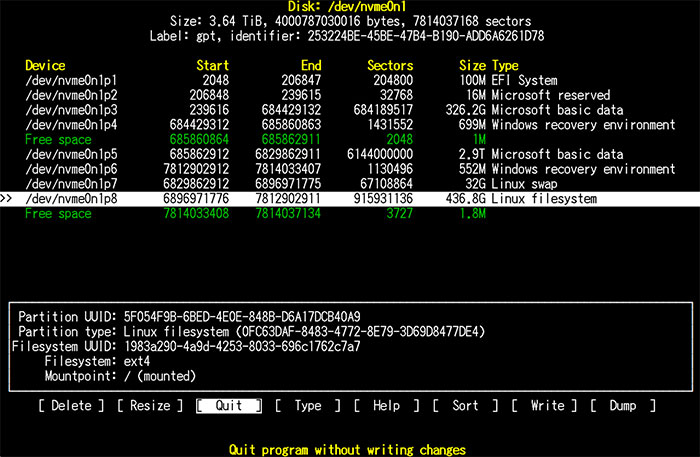Select partition row /dev/nvme0n1p3
Image resolution: width=700 pixels, height=457 pixels.
pyautogui.click(x=350, y=110)
